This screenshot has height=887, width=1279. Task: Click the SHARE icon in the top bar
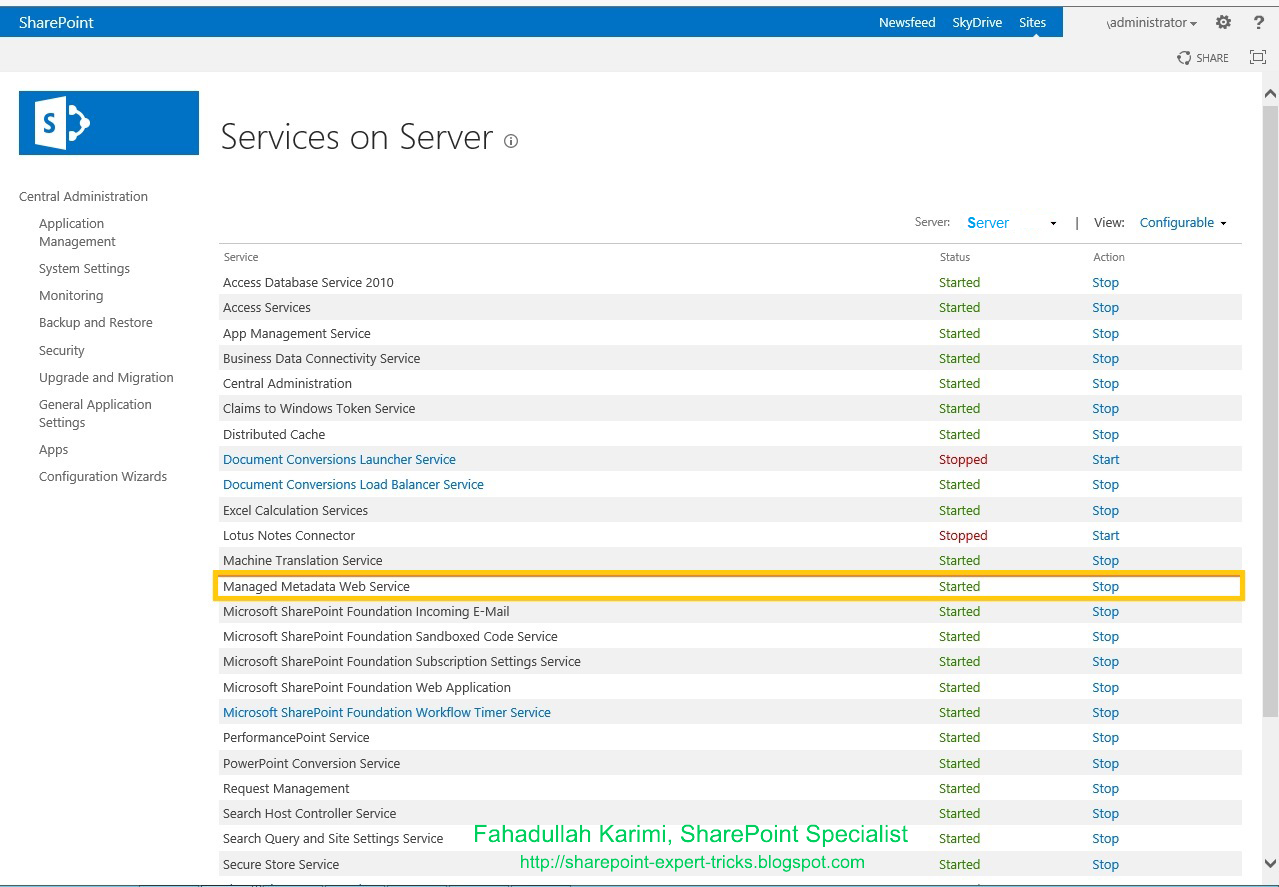[x=1202, y=57]
